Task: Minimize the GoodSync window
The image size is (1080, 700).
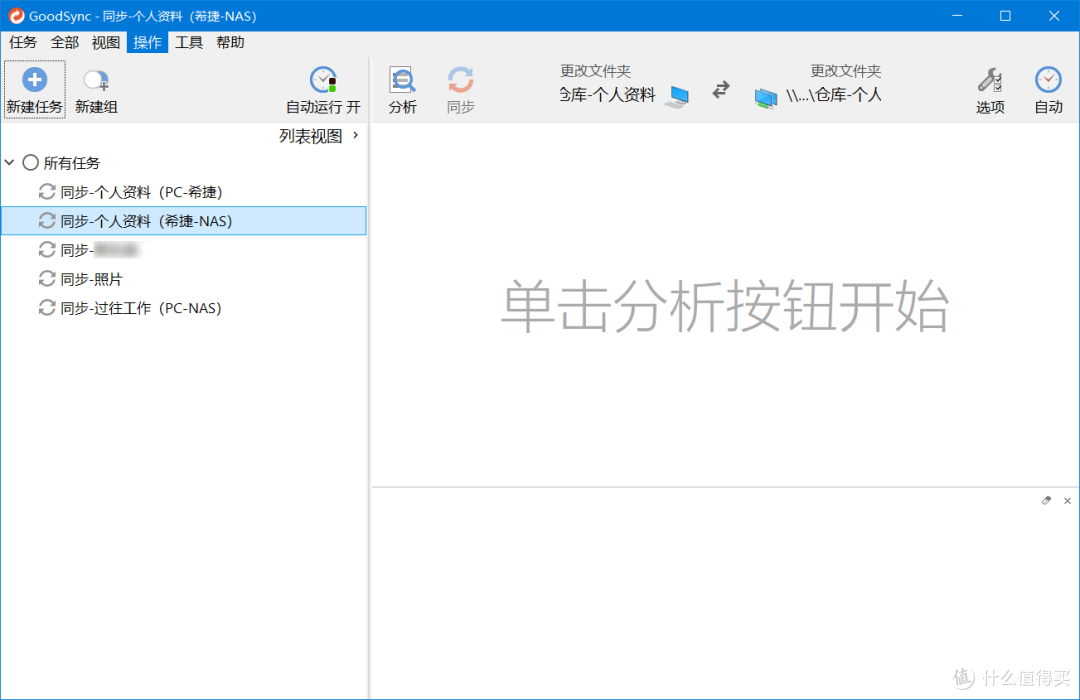Action: [x=957, y=15]
